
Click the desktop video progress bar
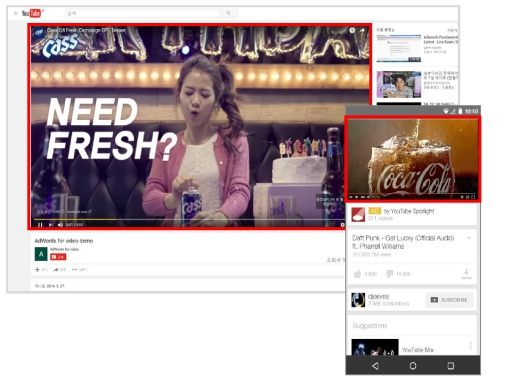pos(188,219)
